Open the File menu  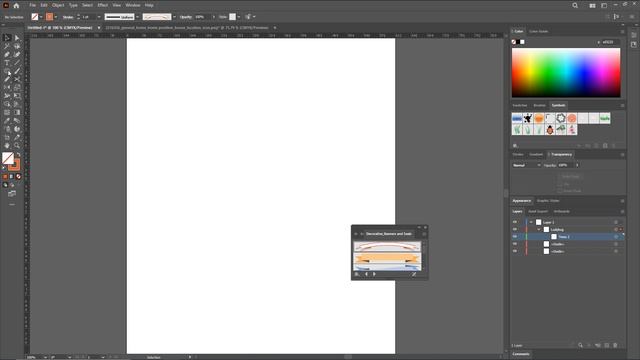pos(32,5)
